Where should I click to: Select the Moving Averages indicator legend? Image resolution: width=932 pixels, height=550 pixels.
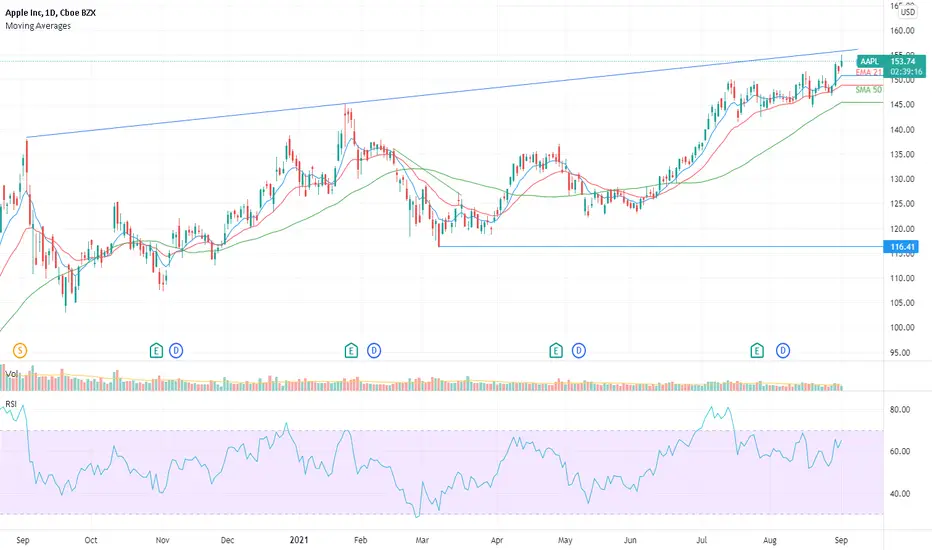pos(38,26)
